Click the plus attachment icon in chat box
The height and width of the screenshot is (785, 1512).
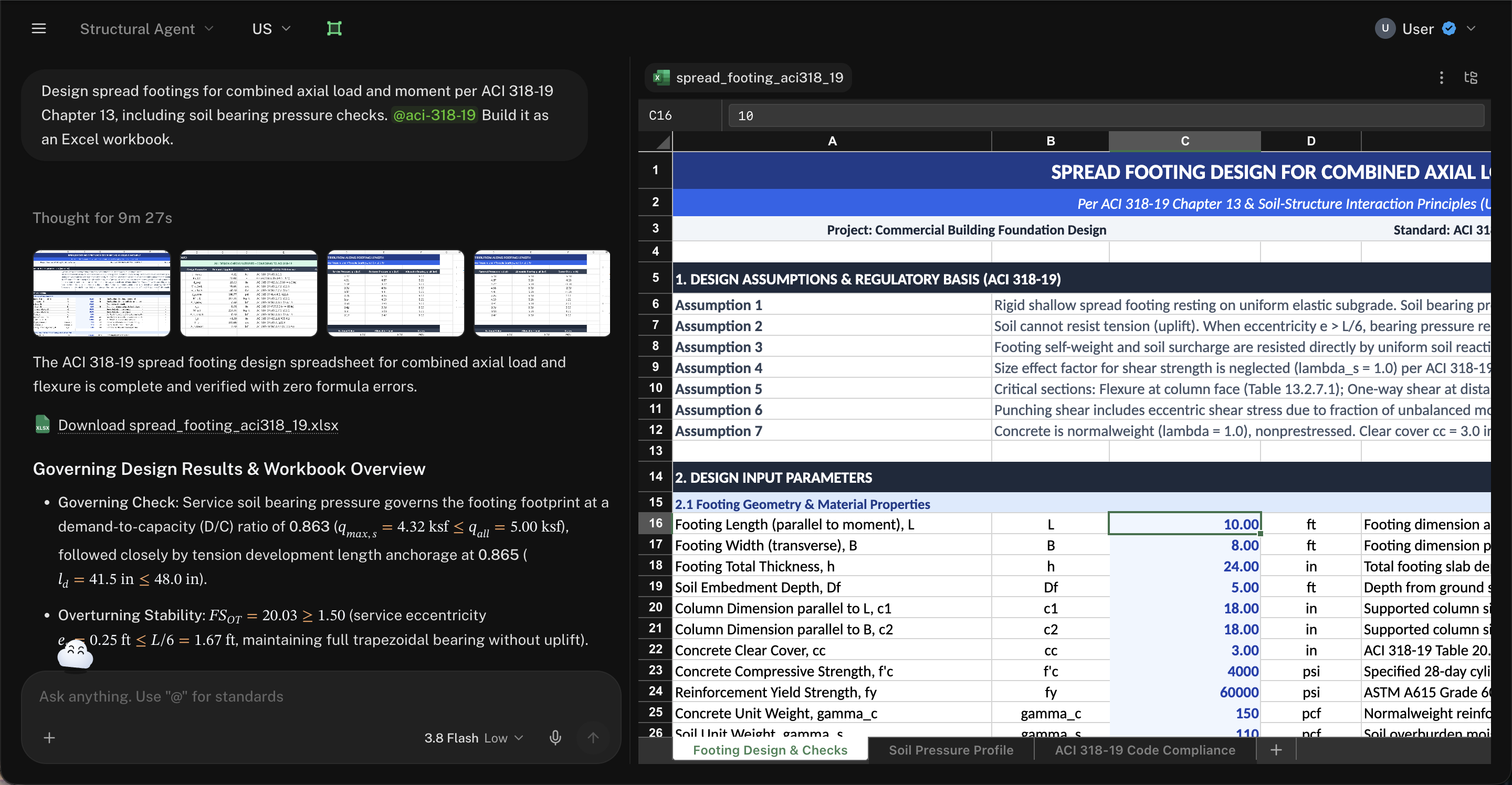[x=49, y=737]
